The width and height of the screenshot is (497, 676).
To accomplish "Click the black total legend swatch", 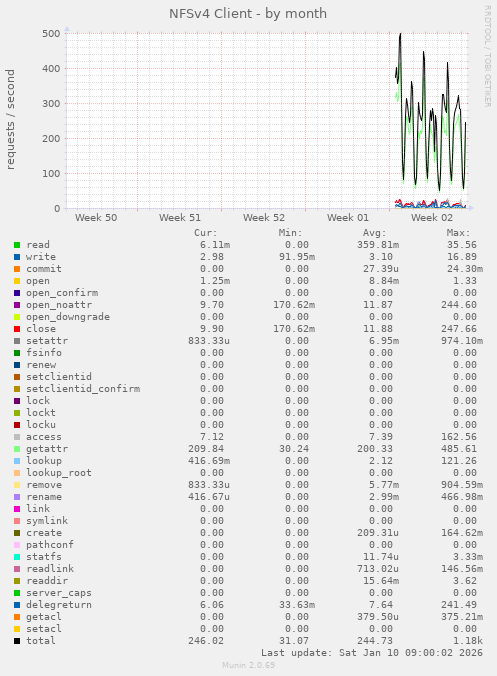I will [17, 641].
